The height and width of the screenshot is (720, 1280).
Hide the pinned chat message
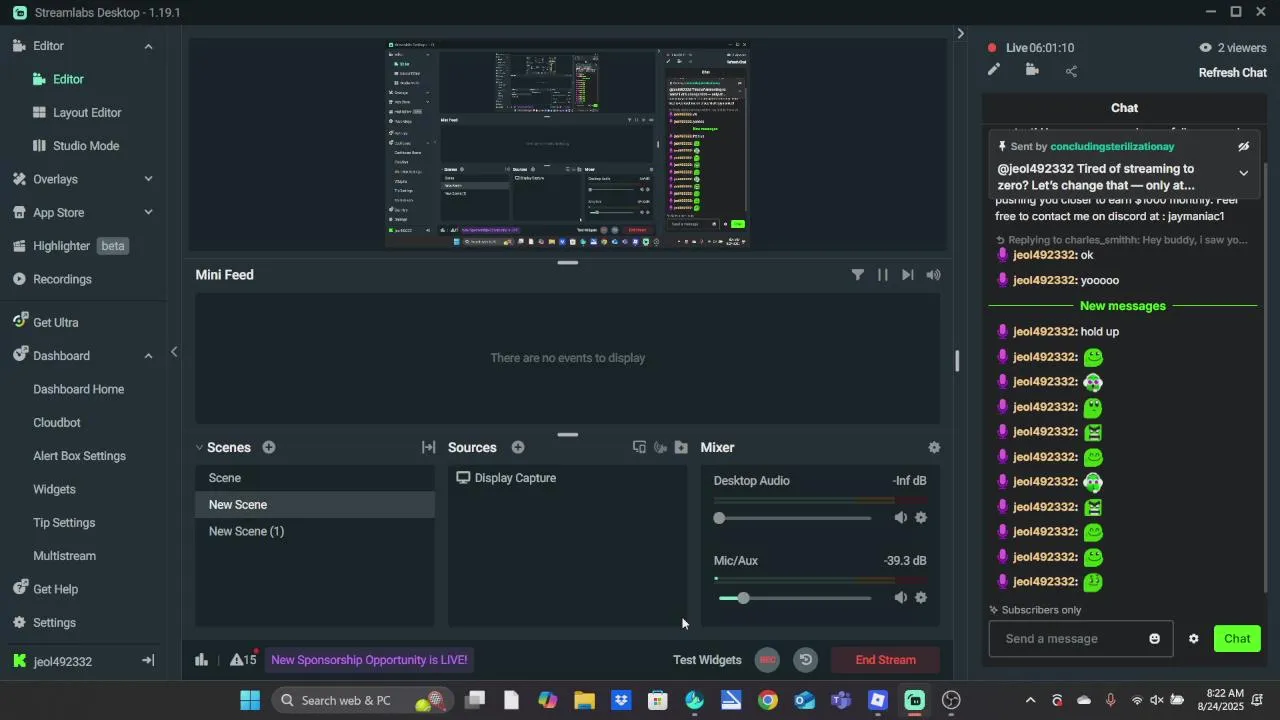click(1243, 147)
